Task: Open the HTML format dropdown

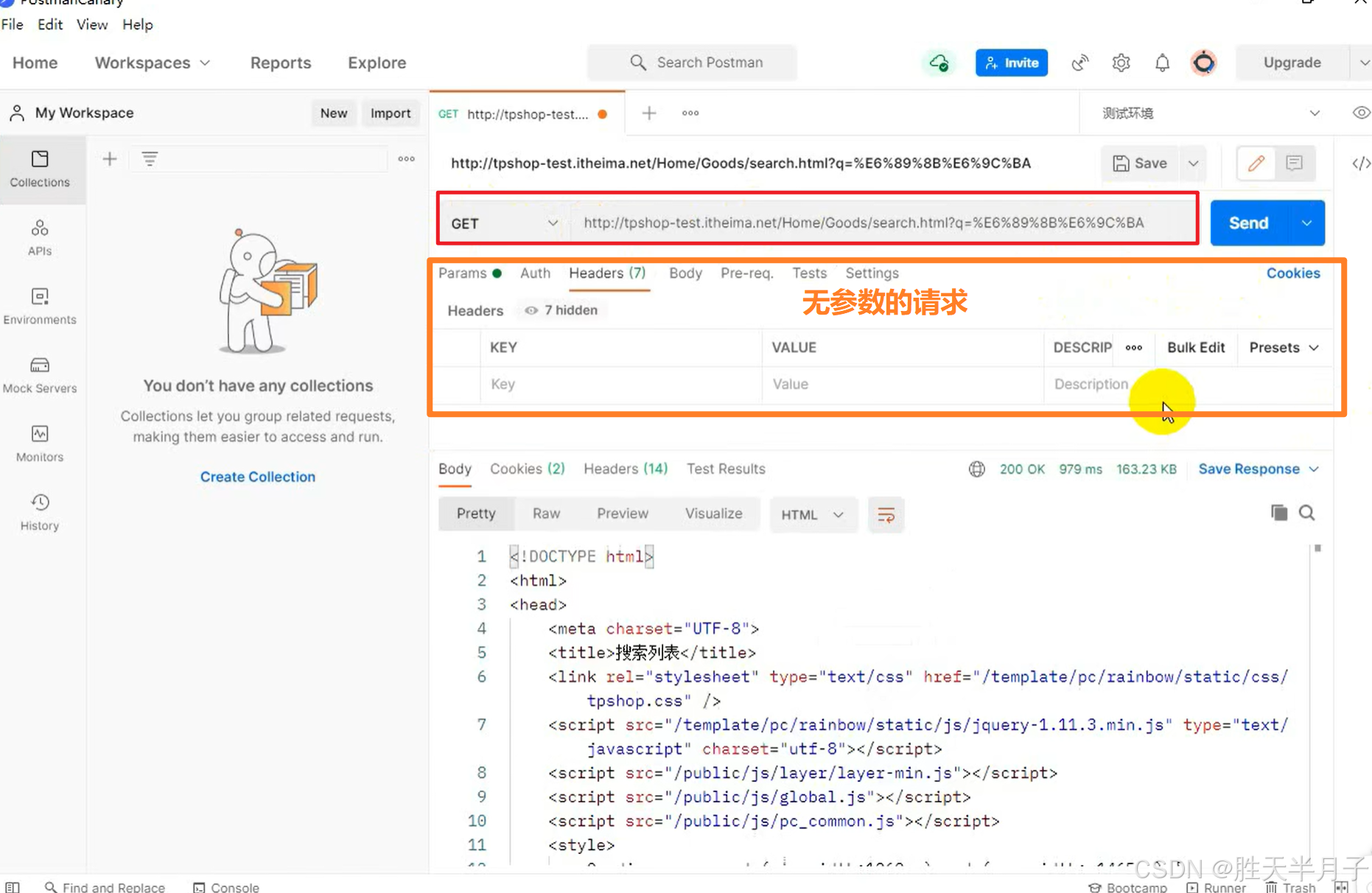Action: coord(812,514)
